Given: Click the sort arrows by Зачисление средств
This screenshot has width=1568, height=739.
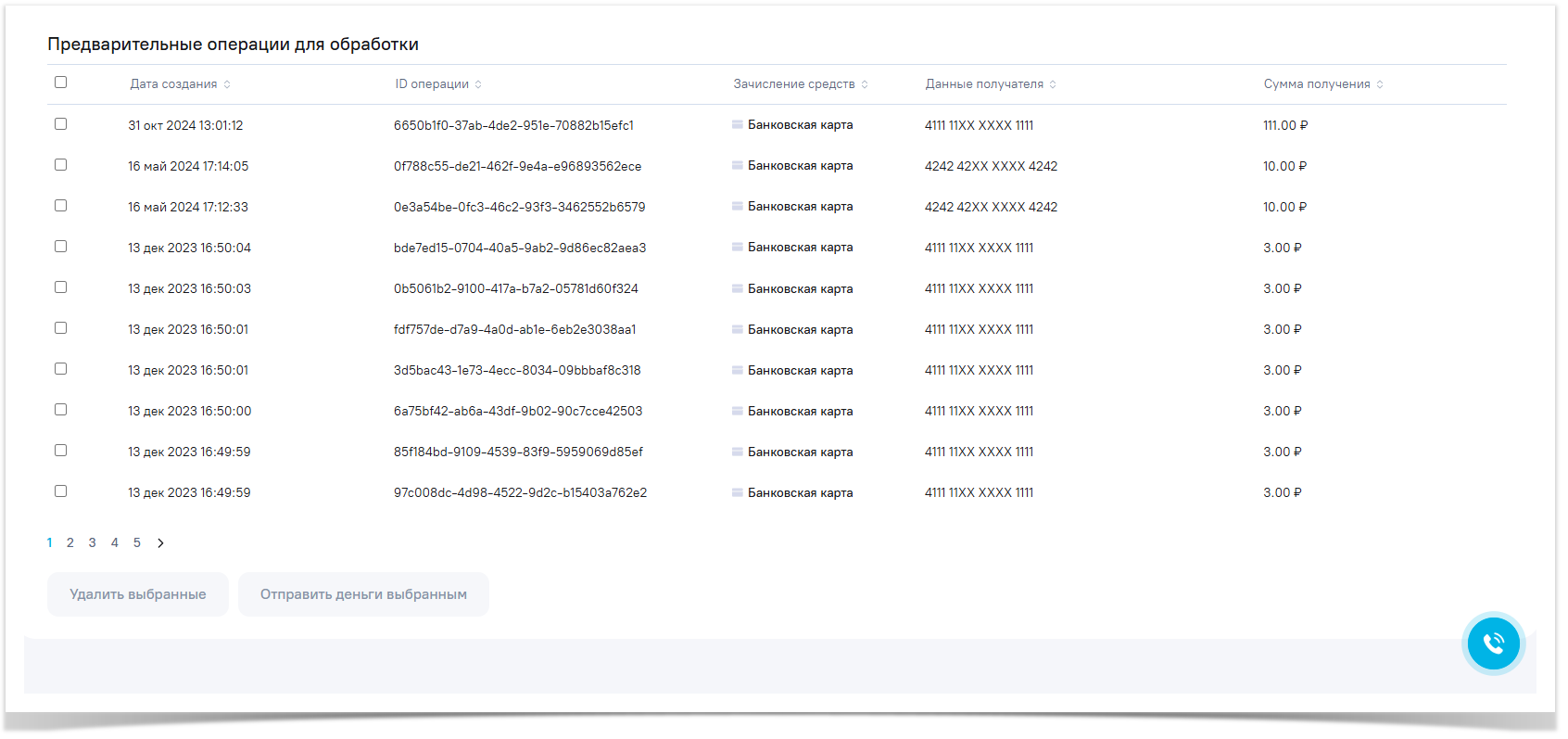Looking at the screenshot, I should 865,84.
